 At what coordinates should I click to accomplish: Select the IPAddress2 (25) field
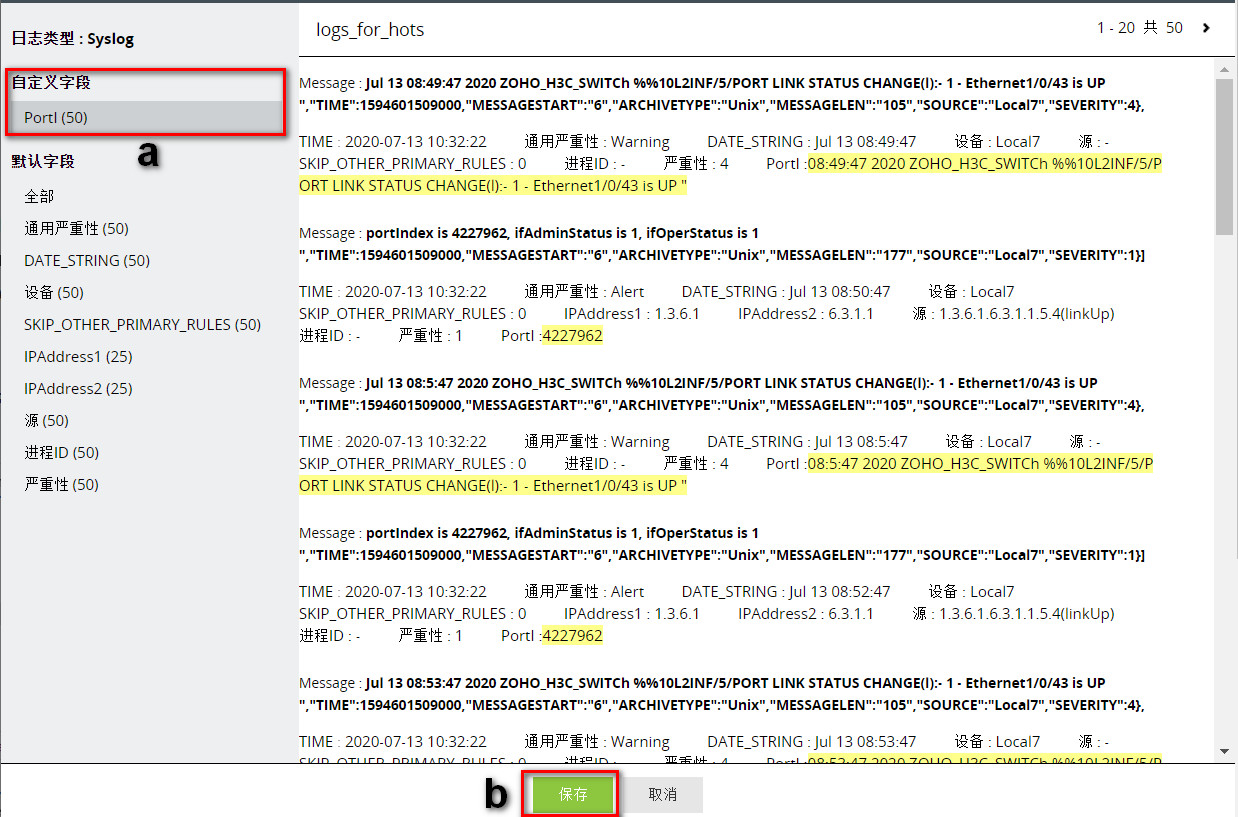coord(78,389)
